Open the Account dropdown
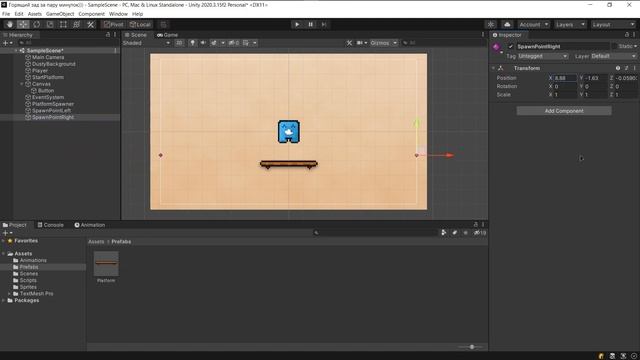This screenshot has height=360, width=640. (x=534, y=24)
